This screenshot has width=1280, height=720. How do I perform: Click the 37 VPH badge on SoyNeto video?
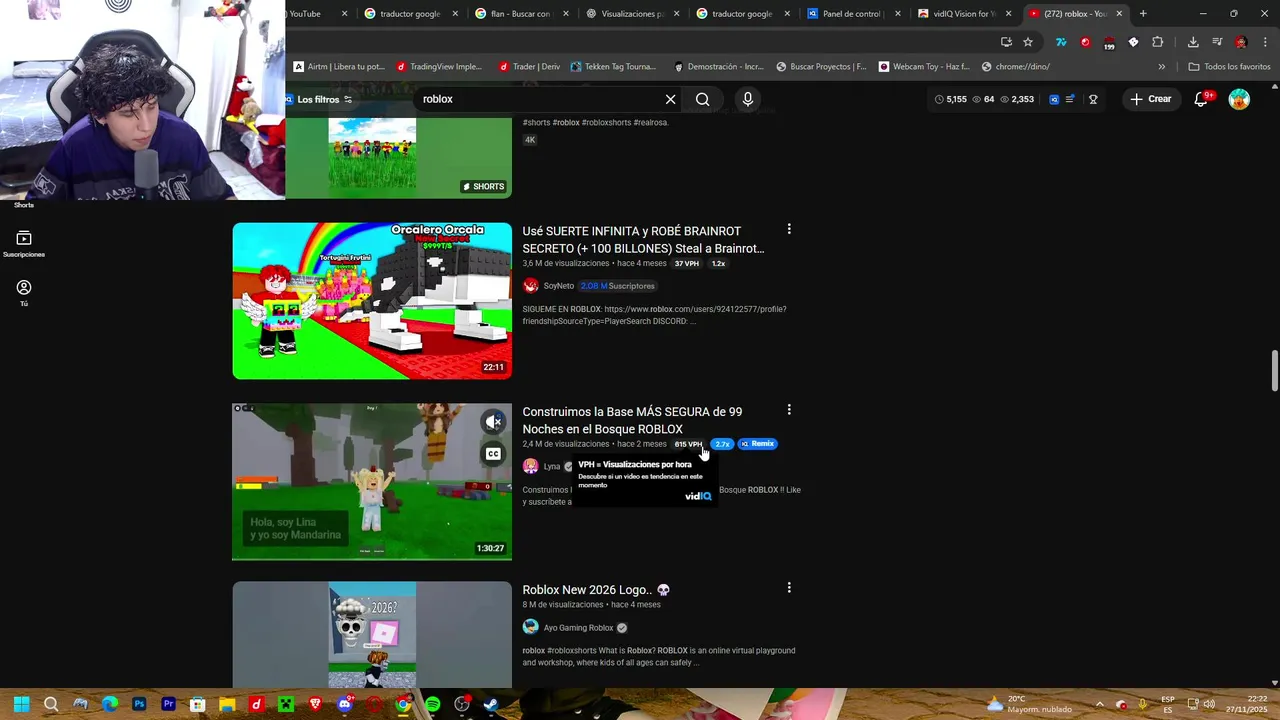(686, 264)
